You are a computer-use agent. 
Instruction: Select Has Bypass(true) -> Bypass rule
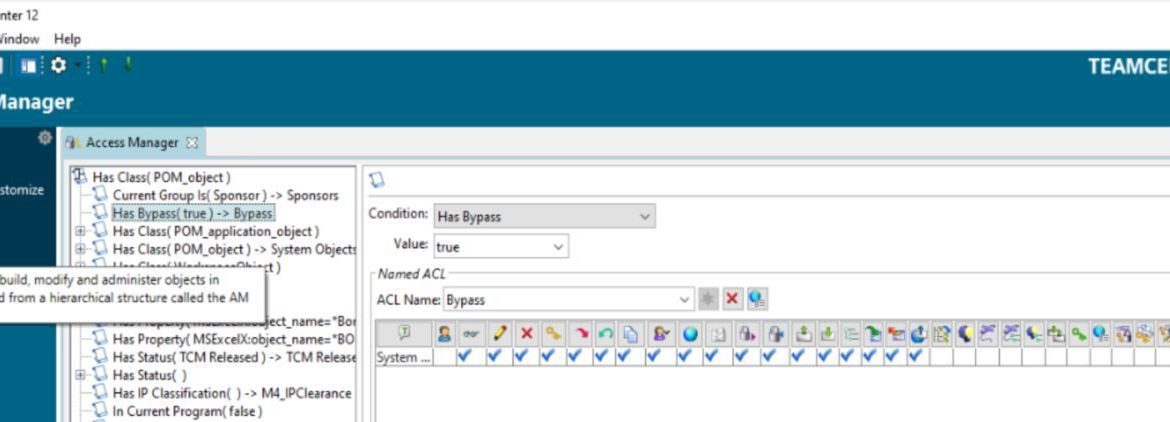coord(193,213)
